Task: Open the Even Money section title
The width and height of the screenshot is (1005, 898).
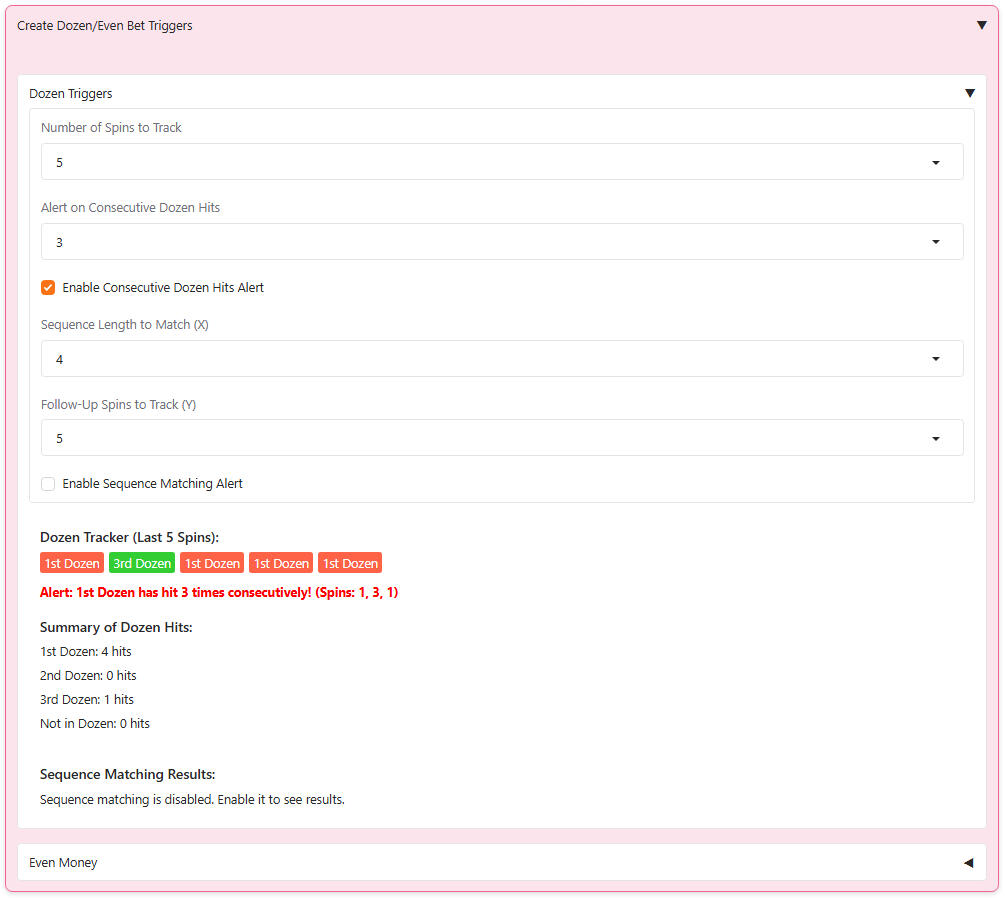Action: pos(63,863)
